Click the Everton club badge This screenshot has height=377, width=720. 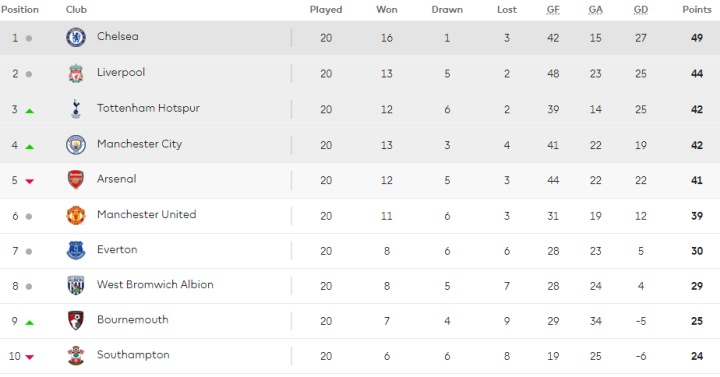pyautogui.click(x=76, y=251)
